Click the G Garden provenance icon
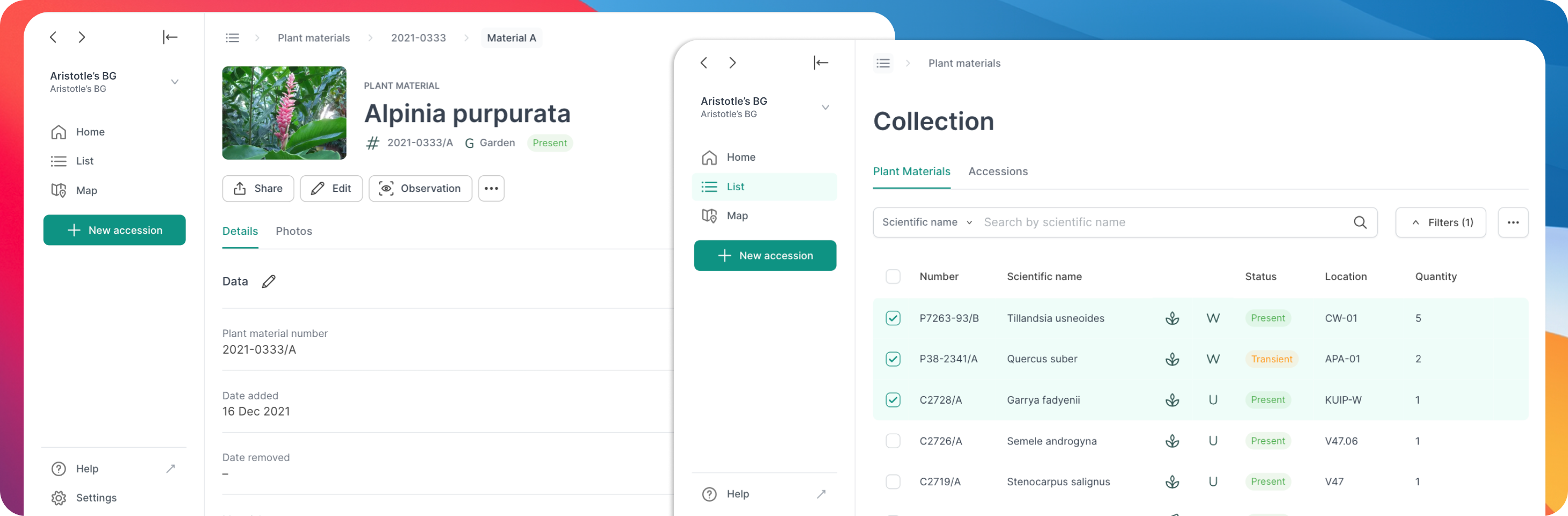Image resolution: width=1568 pixels, height=516 pixels. (469, 143)
